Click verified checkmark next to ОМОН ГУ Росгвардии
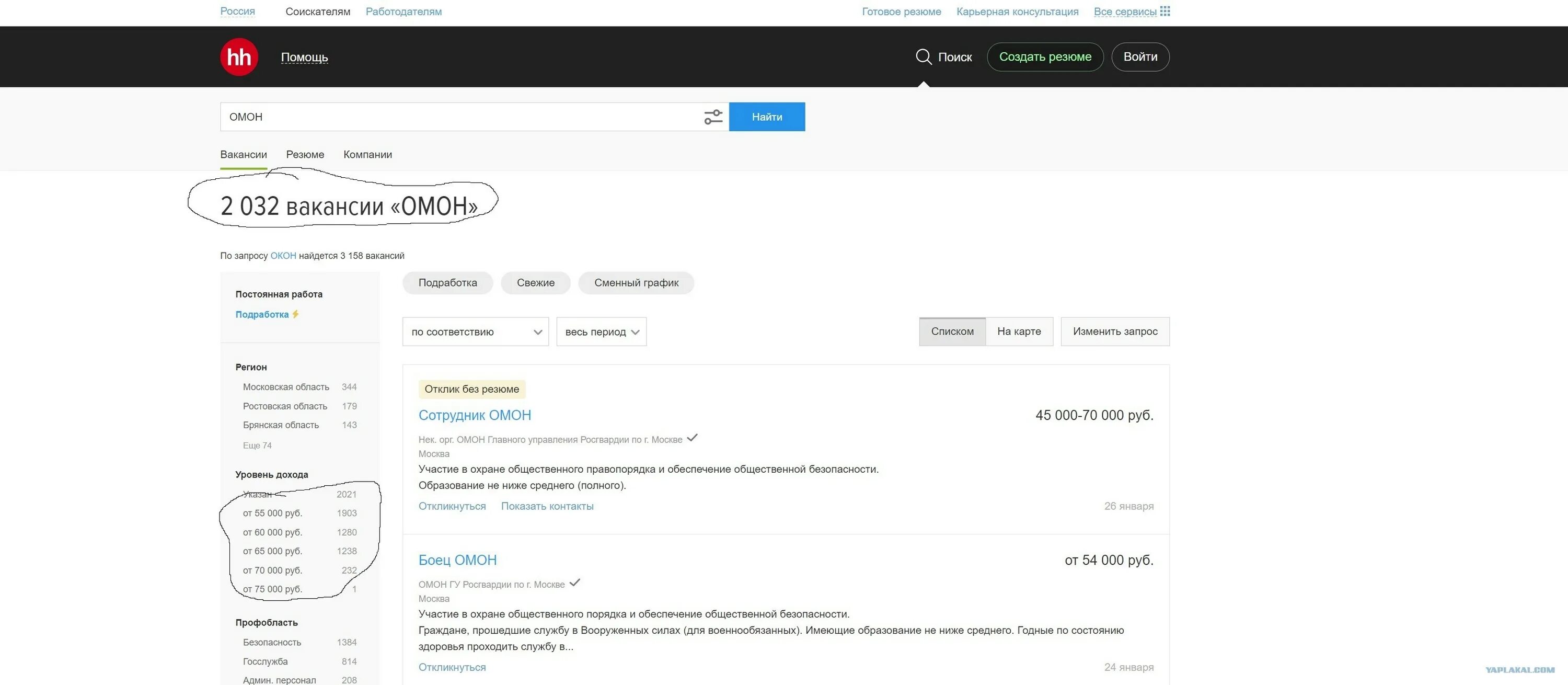Viewport: 1568px width, 685px height. click(574, 583)
